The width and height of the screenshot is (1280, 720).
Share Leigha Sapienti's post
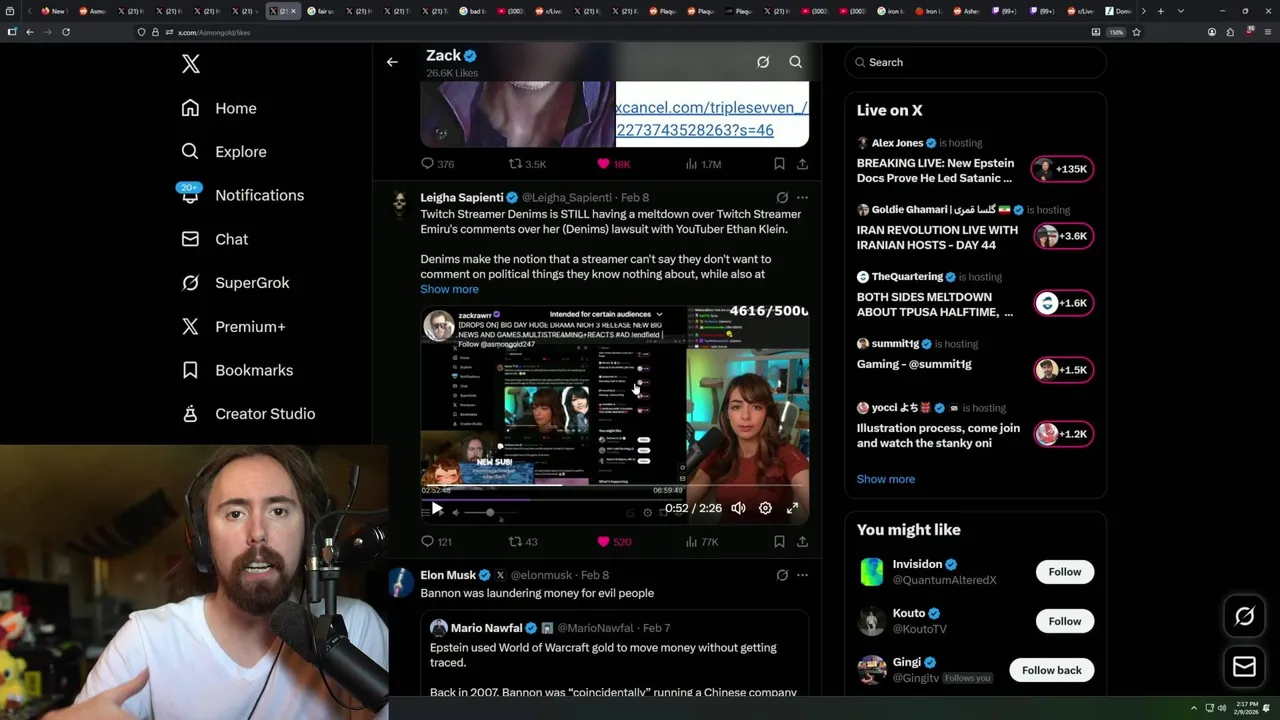[802, 542]
